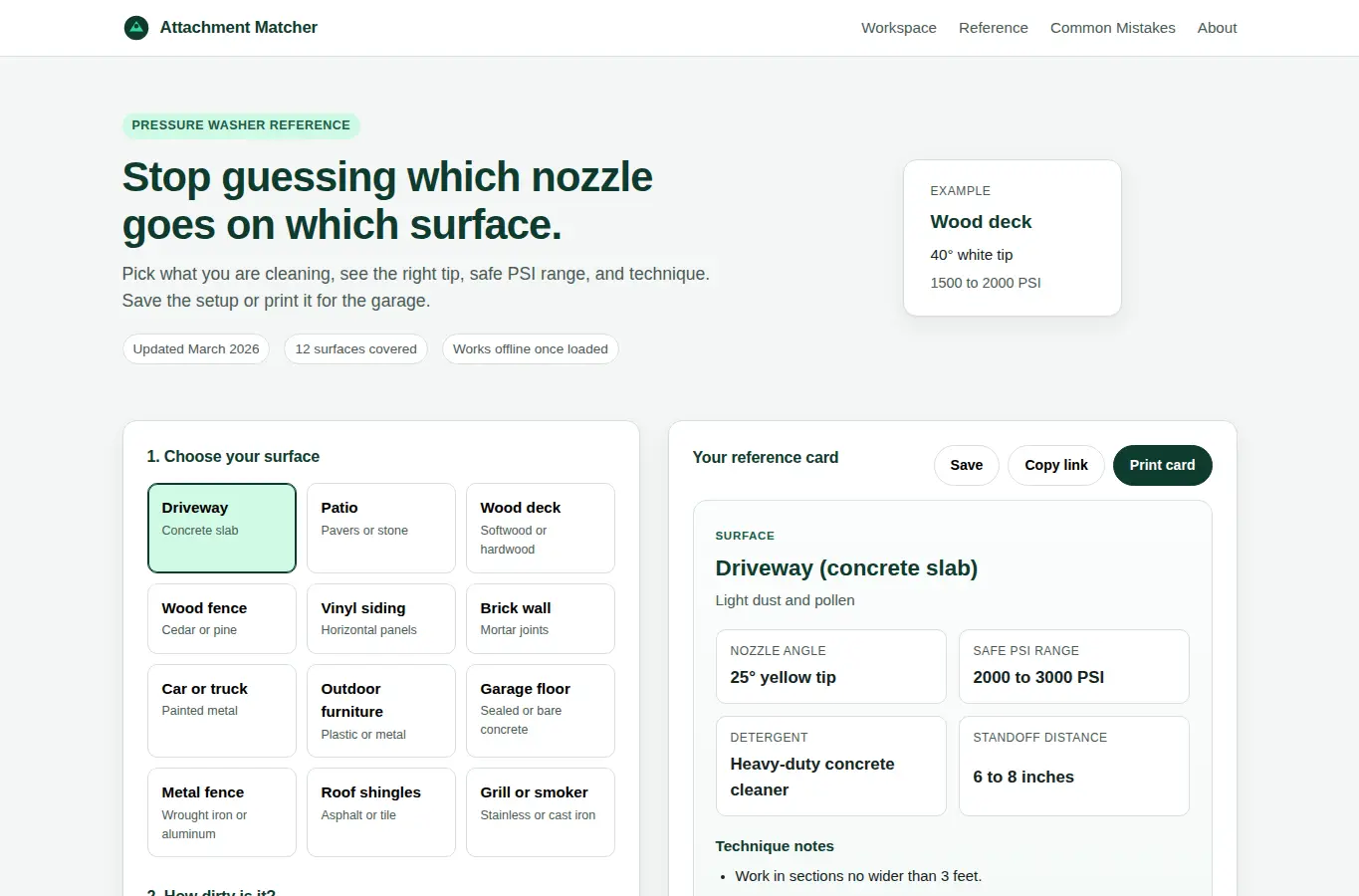1359x896 pixels.
Task: Choose the Metal fence surface card
Action: (222, 812)
